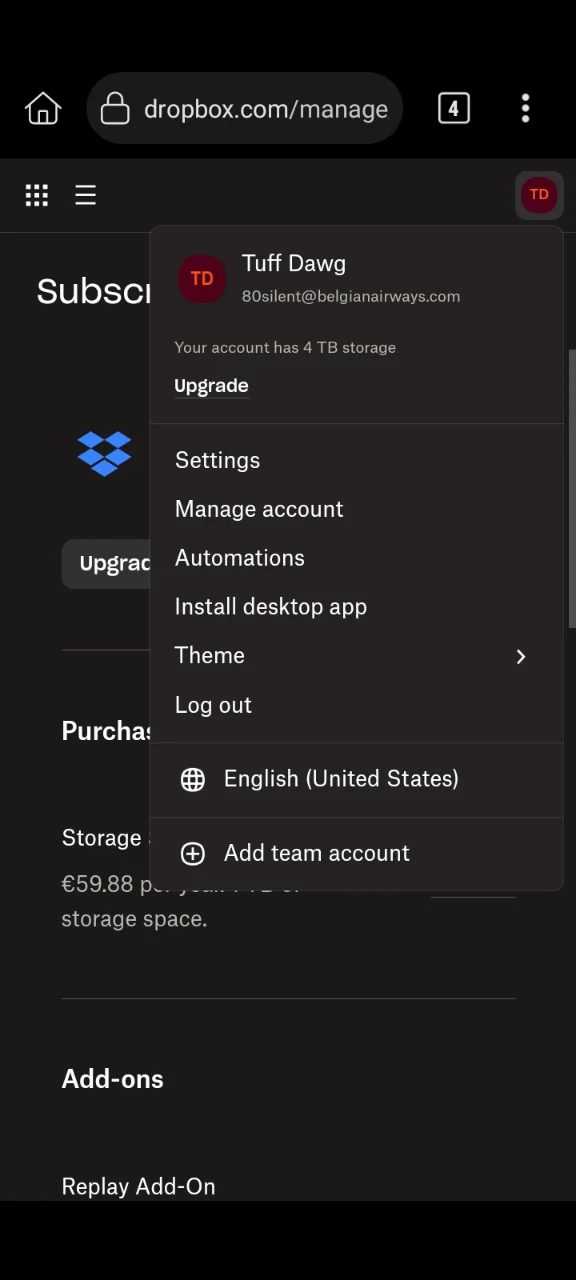The image size is (576, 1280).
Task: Click the TD avatar in top bar
Action: [539, 195]
